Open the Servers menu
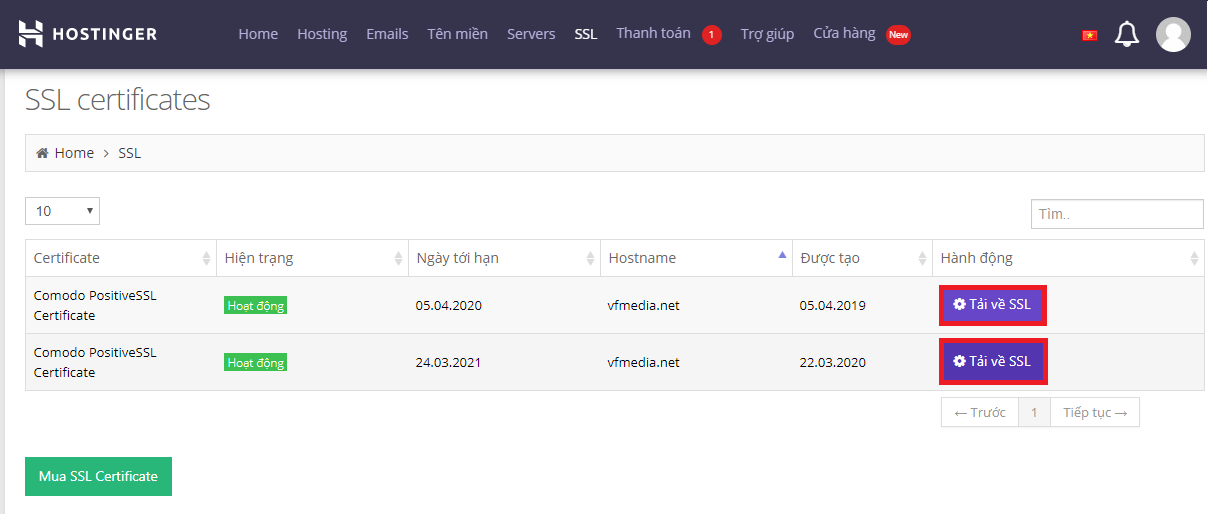This screenshot has height=514, width=1208. point(531,34)
